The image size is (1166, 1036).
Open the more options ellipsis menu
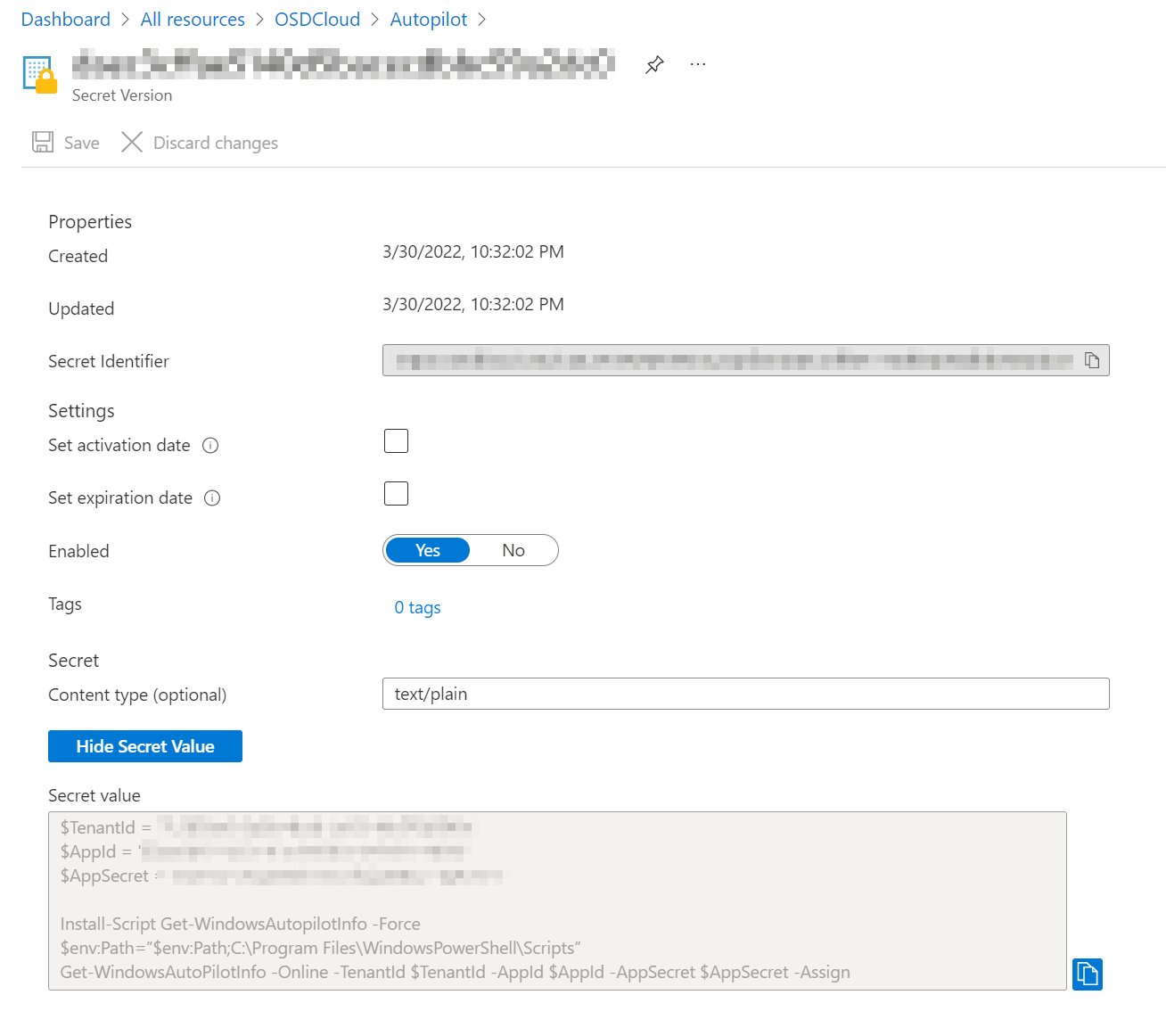[x=698, y=64]
